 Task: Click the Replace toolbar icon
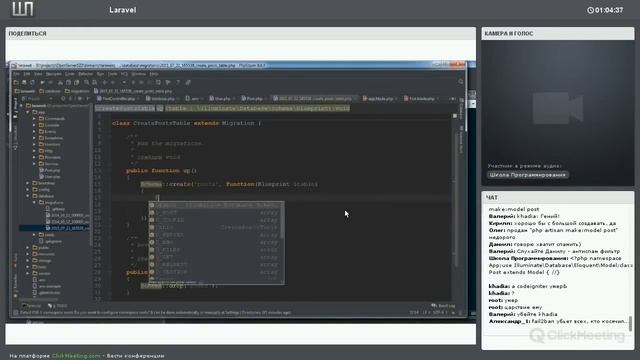[x=95, y=82]
